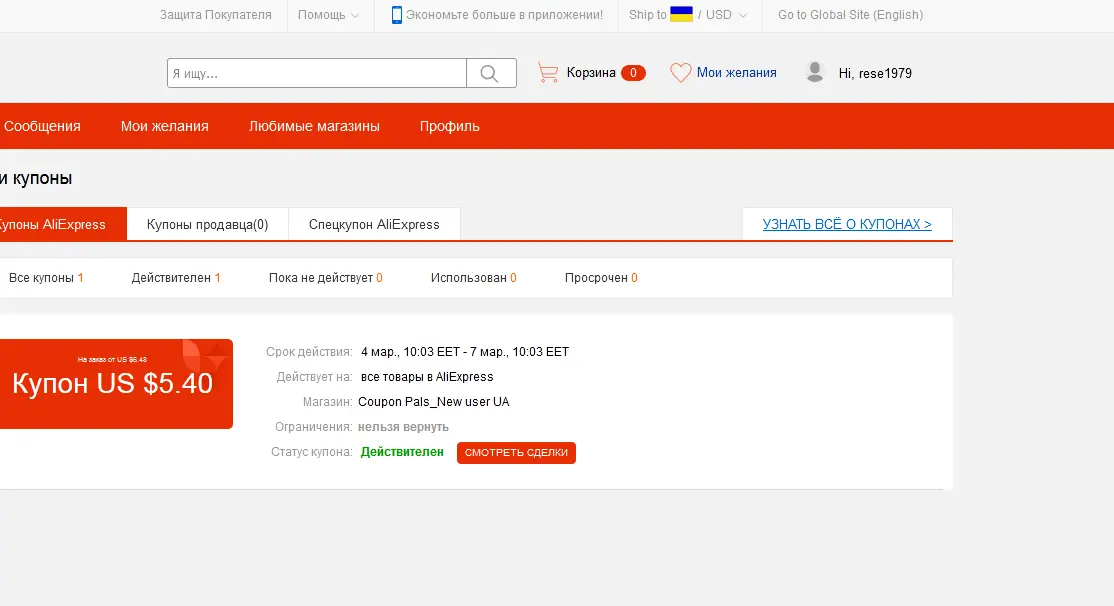The image size is (1114, 606).
Task: Click the Ukraine flag icon
Action: 681,14
